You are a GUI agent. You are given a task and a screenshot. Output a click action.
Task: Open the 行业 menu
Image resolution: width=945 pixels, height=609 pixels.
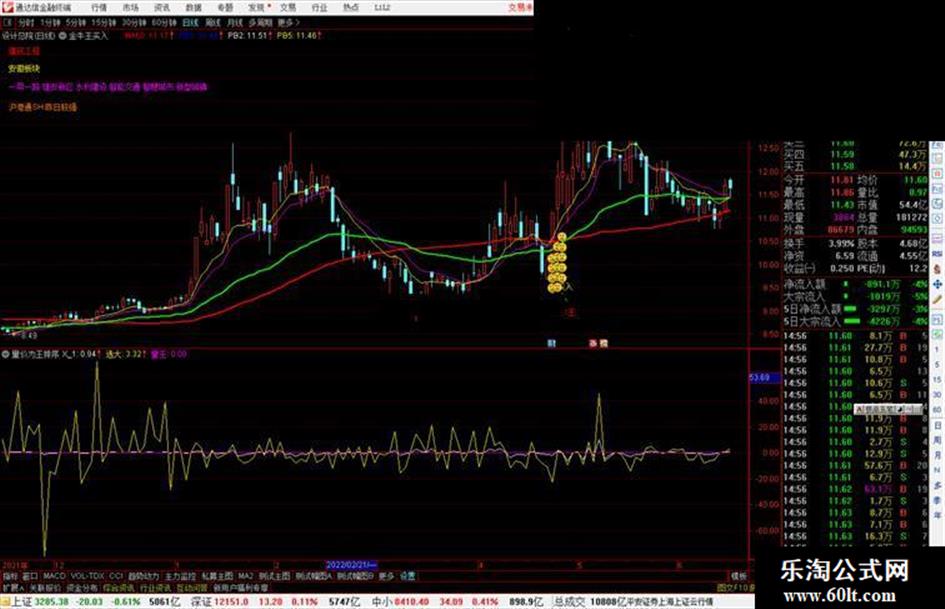pos(319,7)
